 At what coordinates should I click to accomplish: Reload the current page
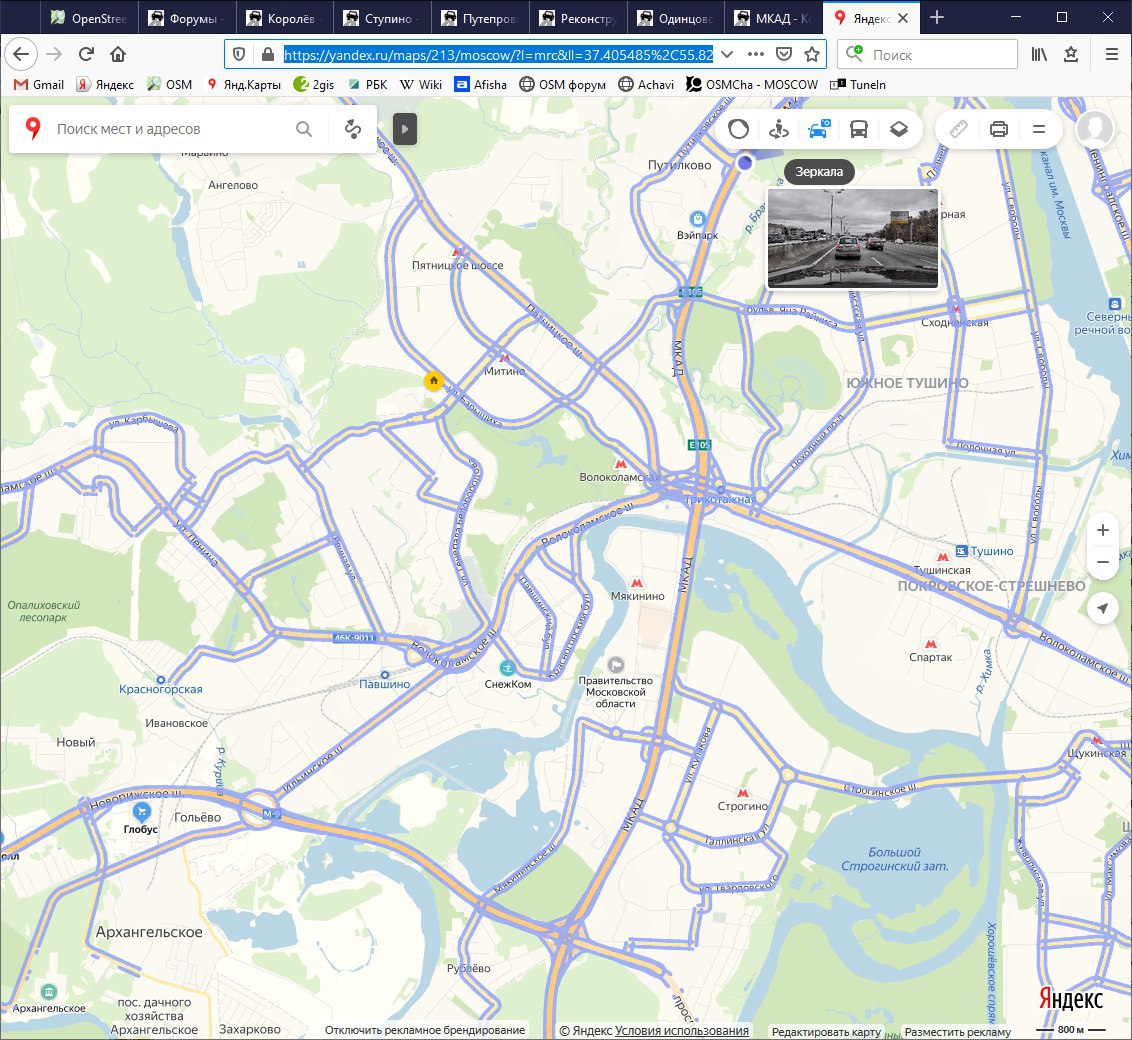coord(87,54)
